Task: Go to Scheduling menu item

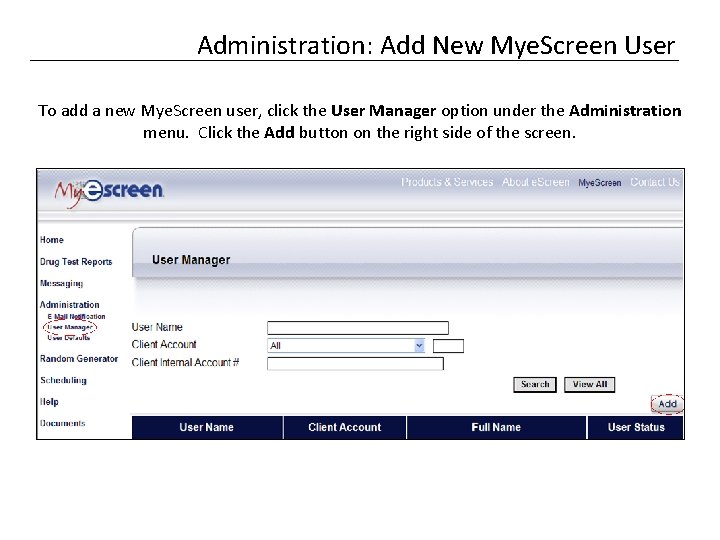Action: tap(63, 380)
